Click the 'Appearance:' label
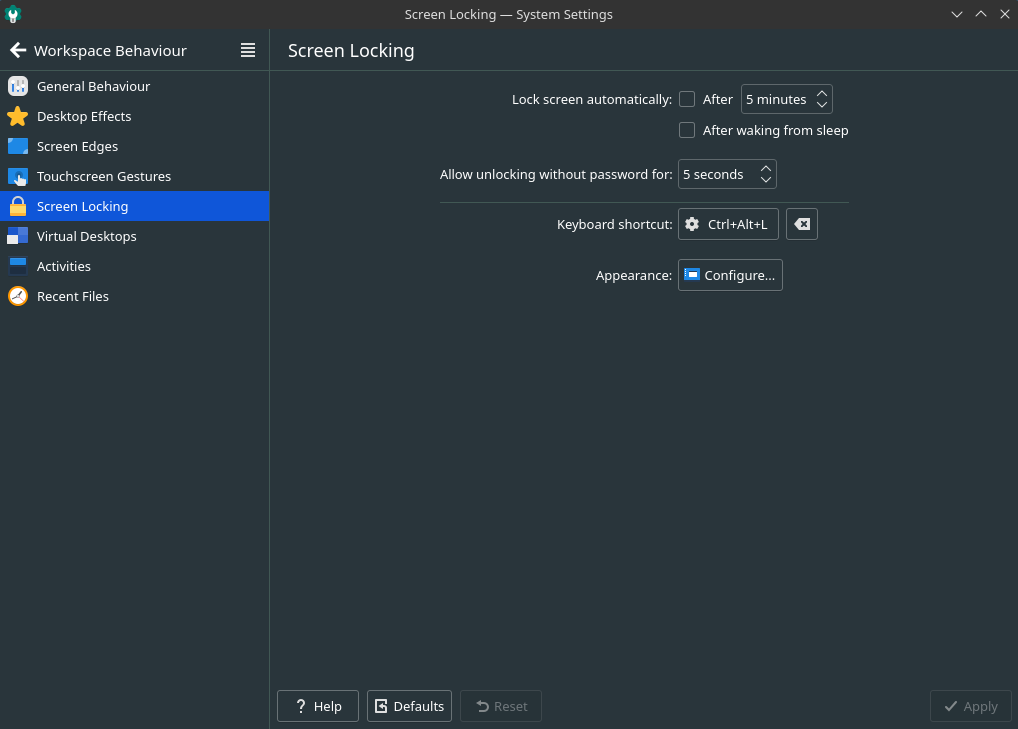This screenshot has width=1018, height=729. [634, 275]
